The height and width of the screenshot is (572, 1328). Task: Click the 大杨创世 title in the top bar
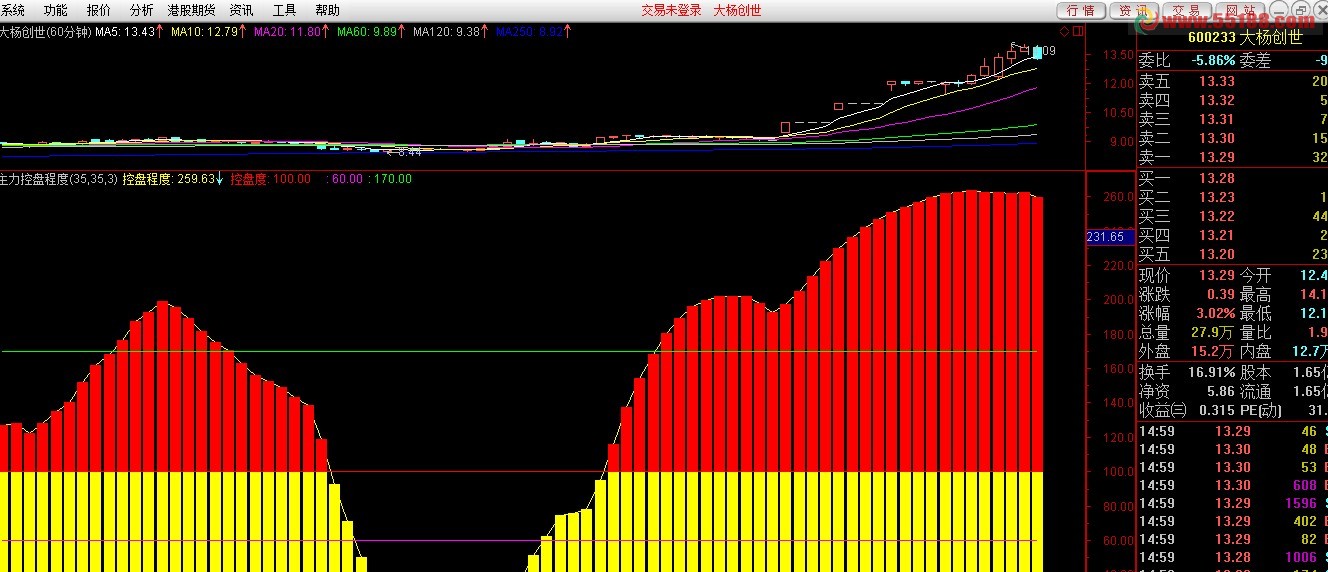click(737, 10)
